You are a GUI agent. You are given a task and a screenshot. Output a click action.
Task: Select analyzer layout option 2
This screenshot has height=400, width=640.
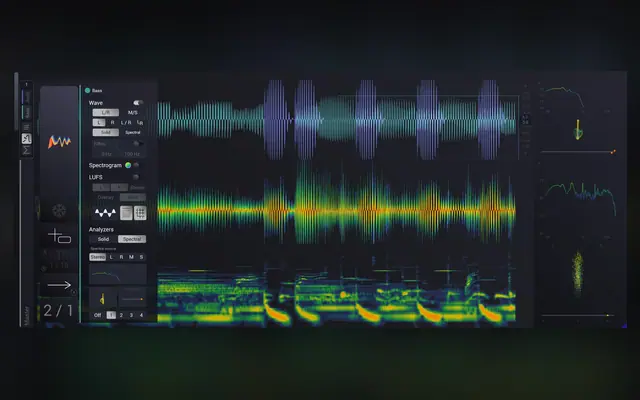point(121,315)
